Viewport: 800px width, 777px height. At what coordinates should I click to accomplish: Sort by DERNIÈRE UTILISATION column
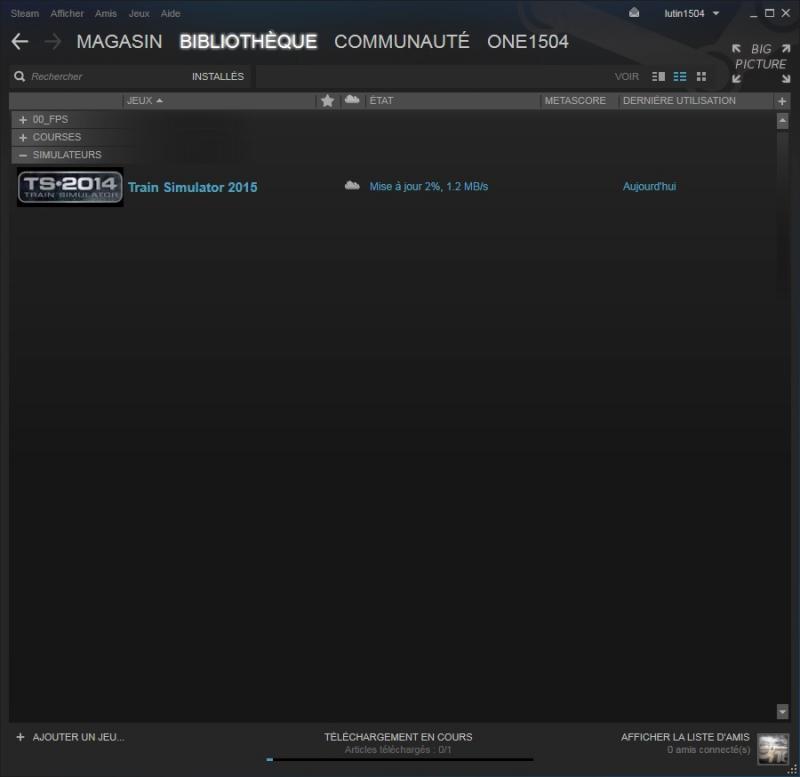pos(679,101)
